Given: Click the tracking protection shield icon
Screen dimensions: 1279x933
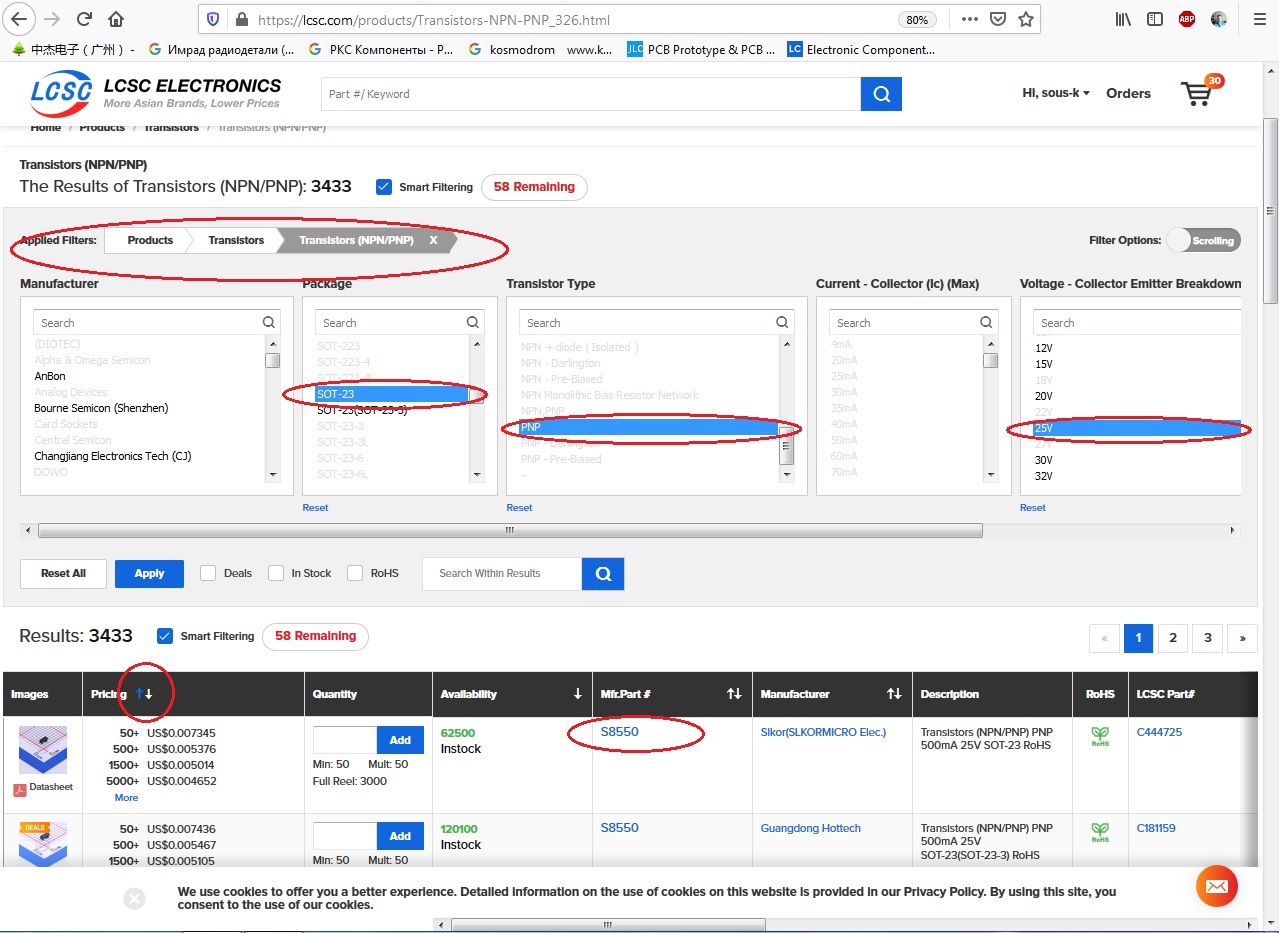Looking at the screenshot, I should [x=212, y=19].
